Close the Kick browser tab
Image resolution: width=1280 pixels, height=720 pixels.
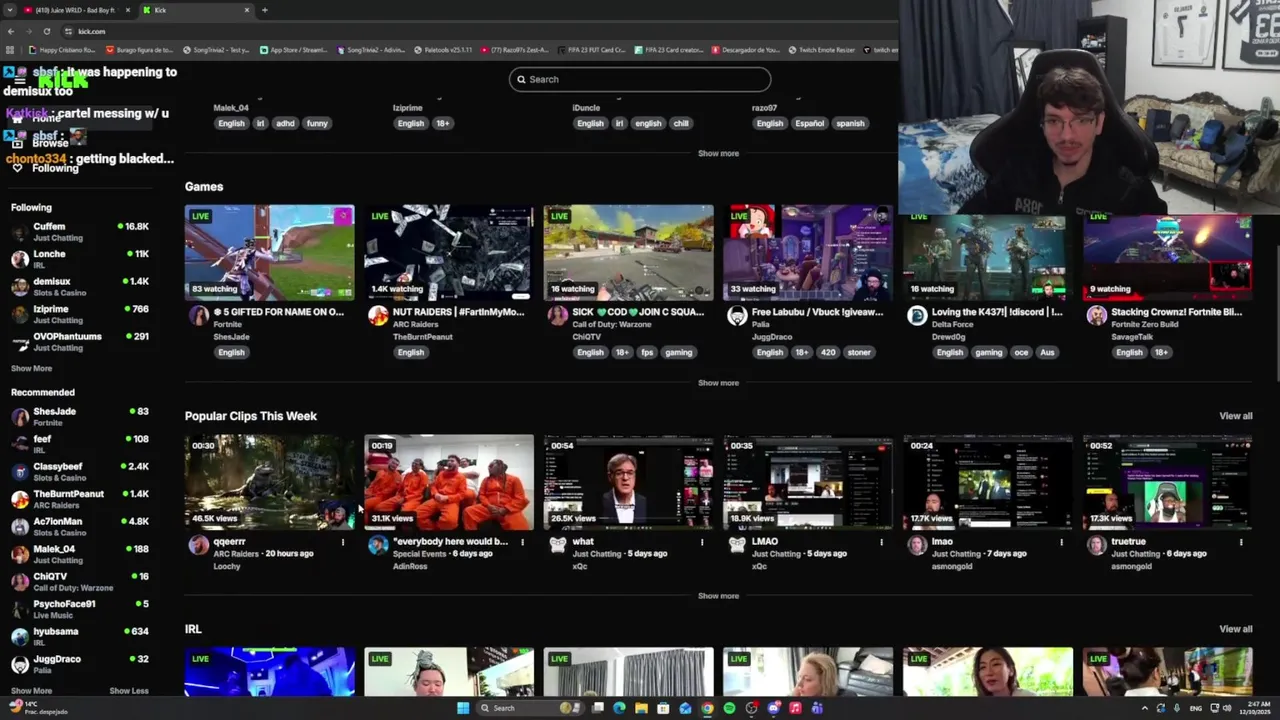pos(247,10)
